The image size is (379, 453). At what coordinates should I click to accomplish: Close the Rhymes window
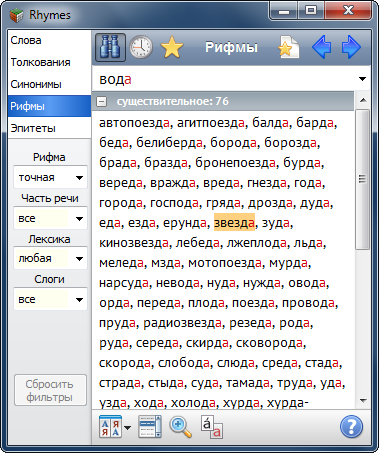coord(348,11)
